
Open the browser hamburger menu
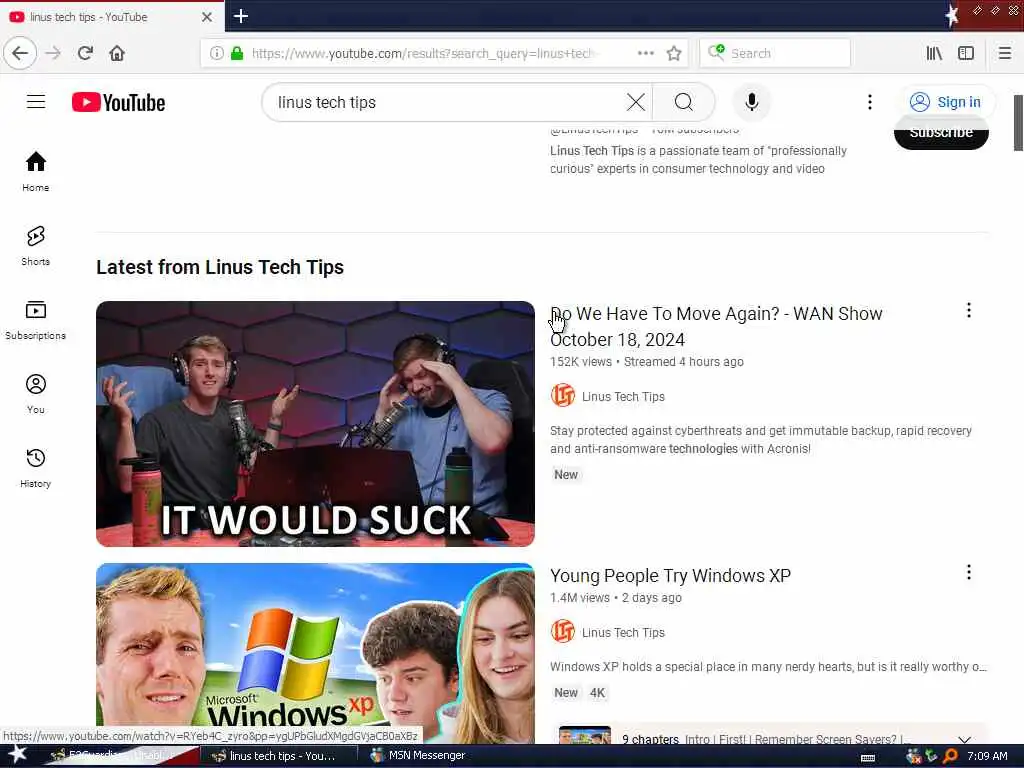pos(1004,54)
